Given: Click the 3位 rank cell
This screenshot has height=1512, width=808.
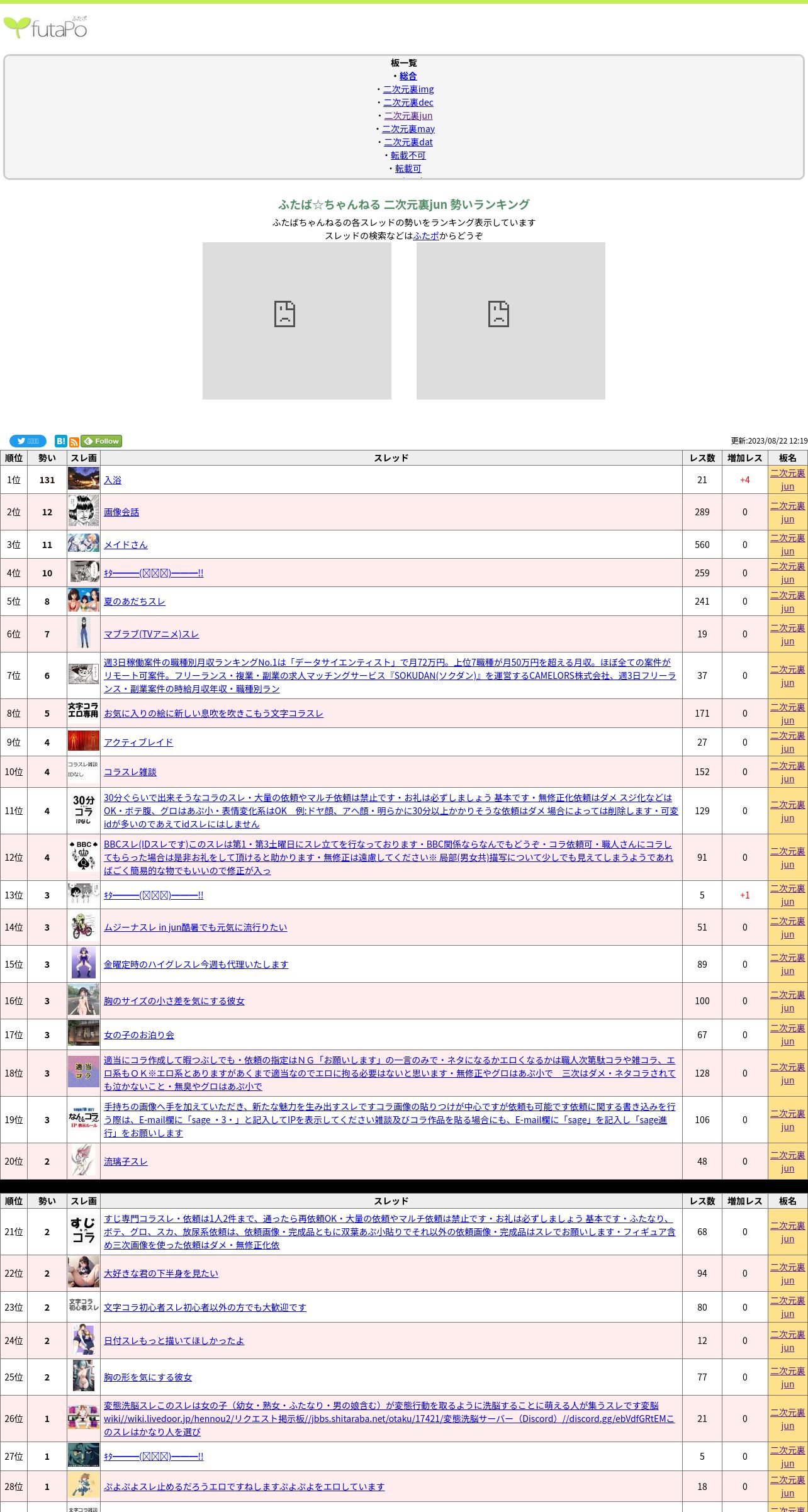Looking at the screenshot, I should tap(14, 545).
